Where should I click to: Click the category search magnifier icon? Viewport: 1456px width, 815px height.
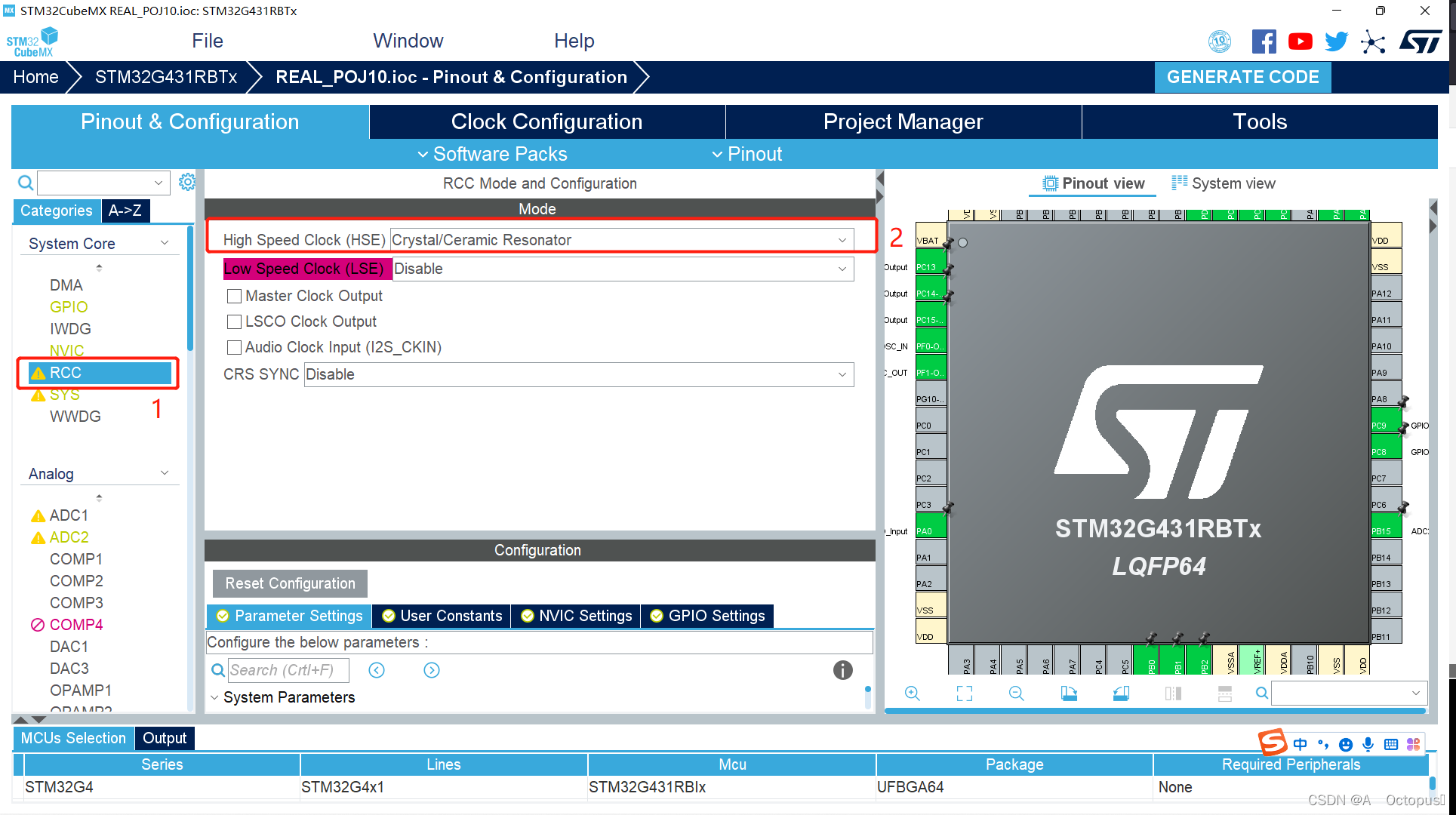[26, 183]
